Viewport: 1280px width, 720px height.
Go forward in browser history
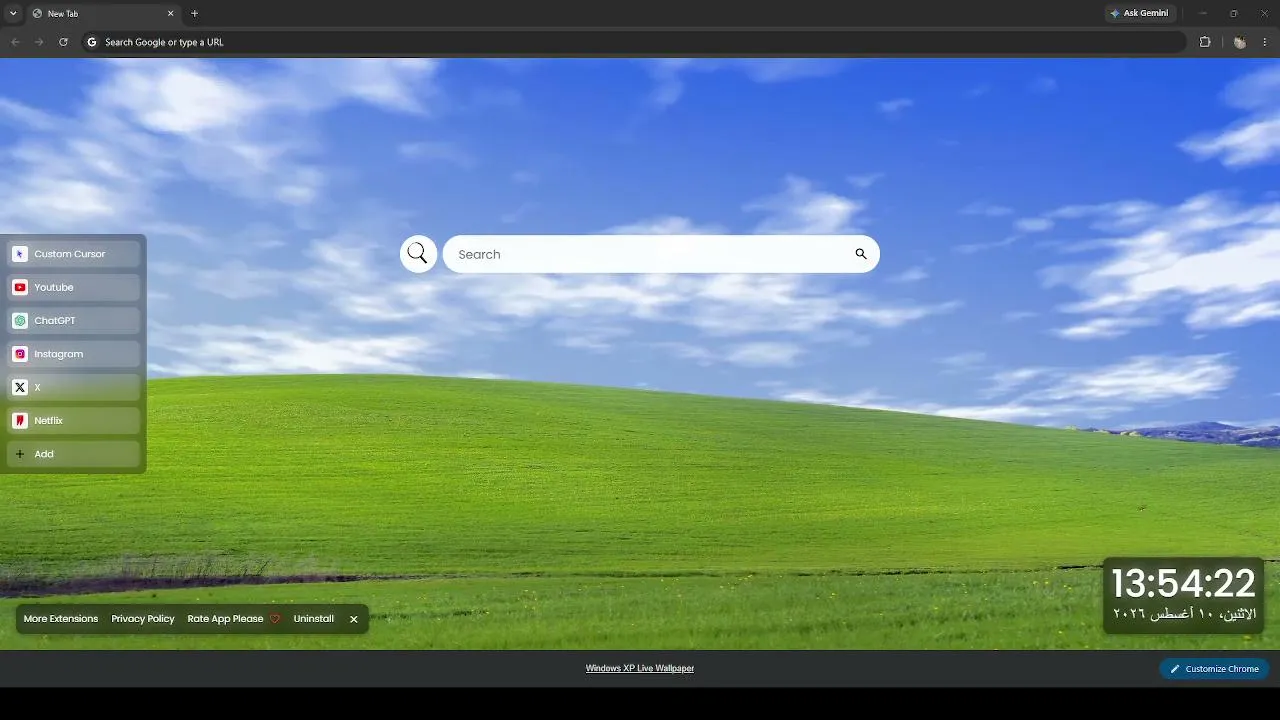coord(39,42)
